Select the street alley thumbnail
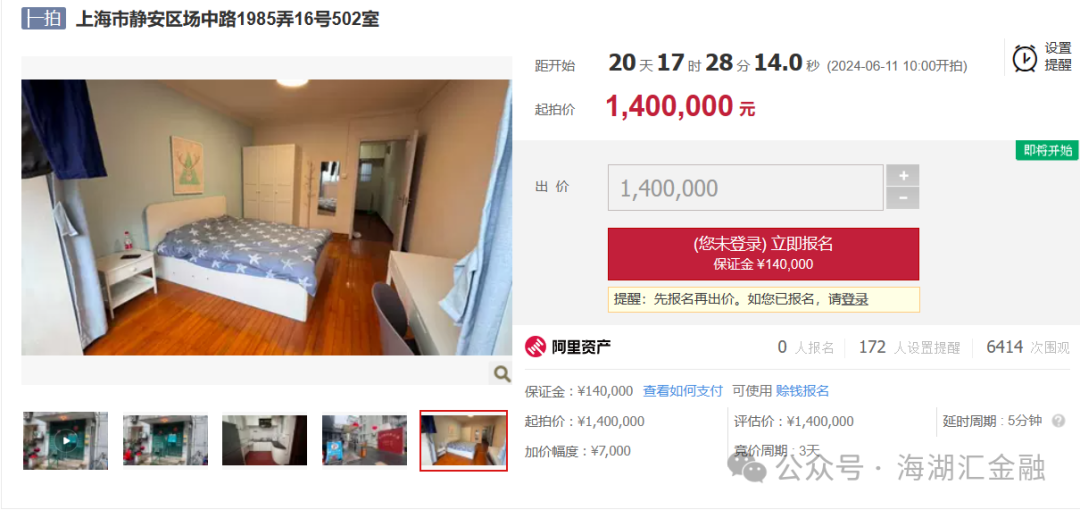The image size is (1080, 510). point(364,440)
